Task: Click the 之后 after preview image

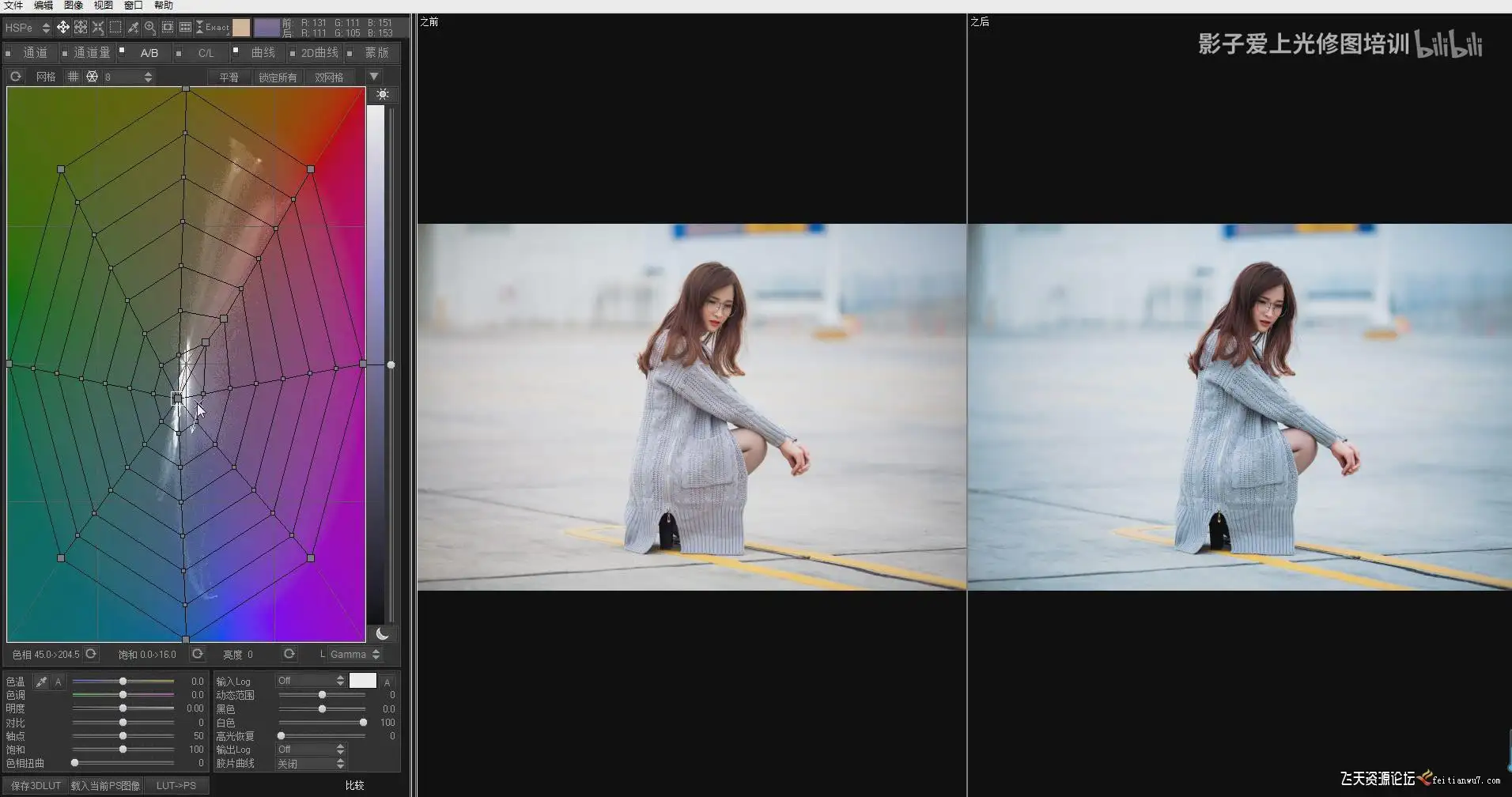Action: [x=1240, y=407]
